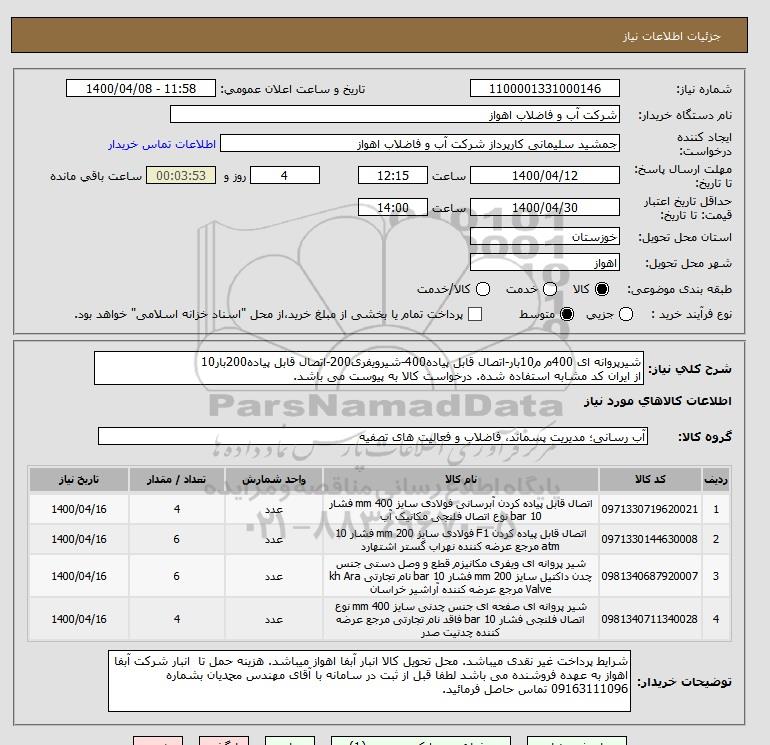Click the announcement date field 1400/04/08 - 11:58
This screenshot has width=770, height=745.
tap(141, 88)
